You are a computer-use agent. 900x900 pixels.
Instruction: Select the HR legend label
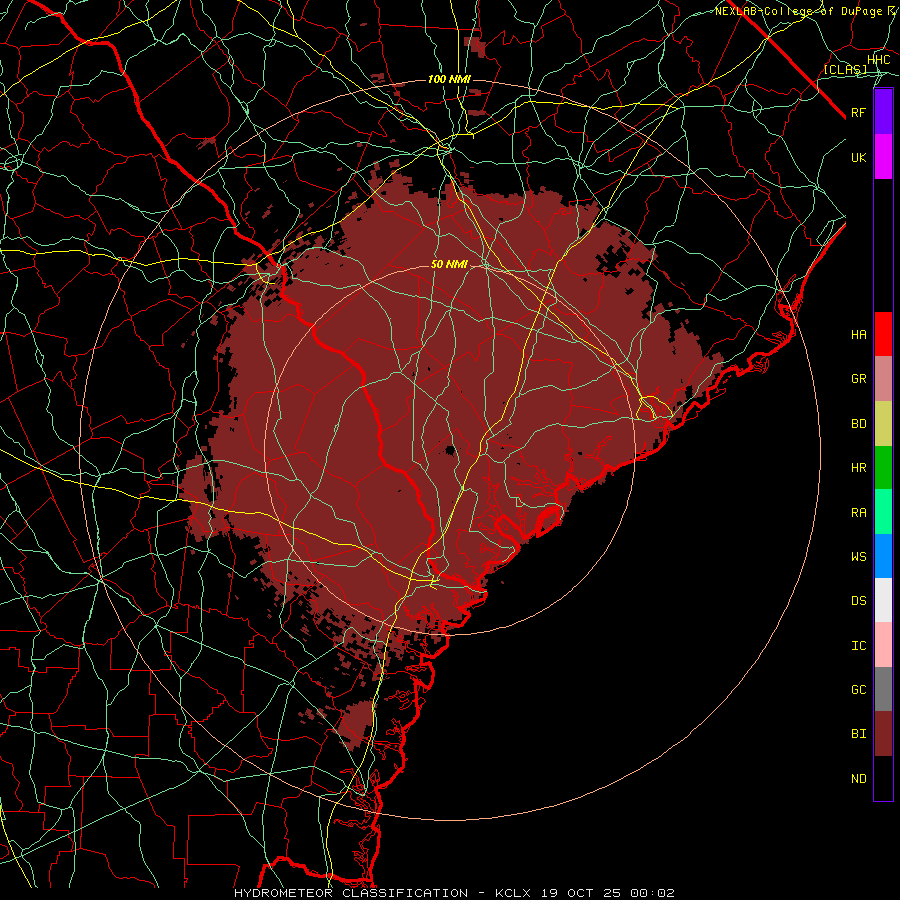click(x=859, y=468)
